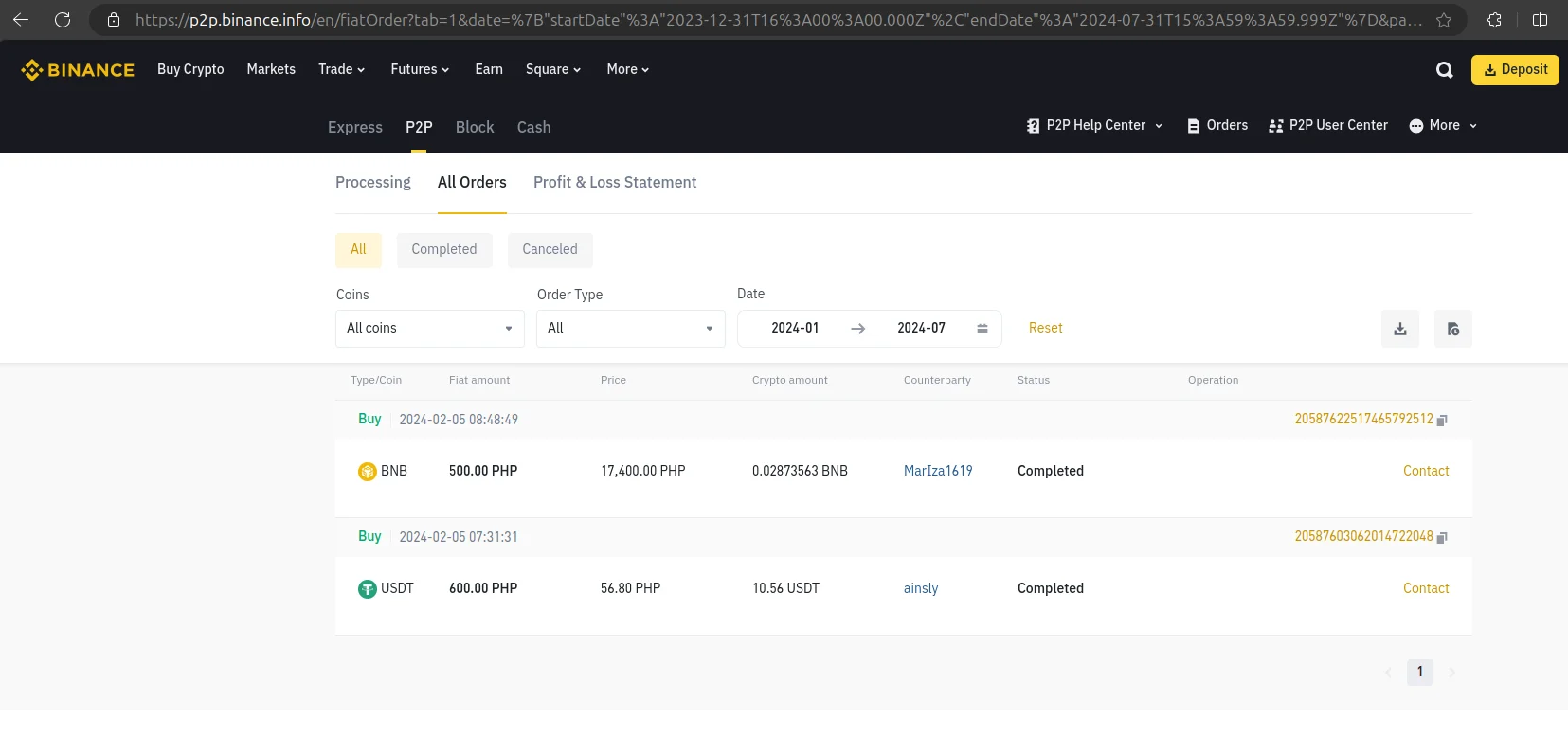Click the browser address bar

pyautogui.click(x=777, y=20)
